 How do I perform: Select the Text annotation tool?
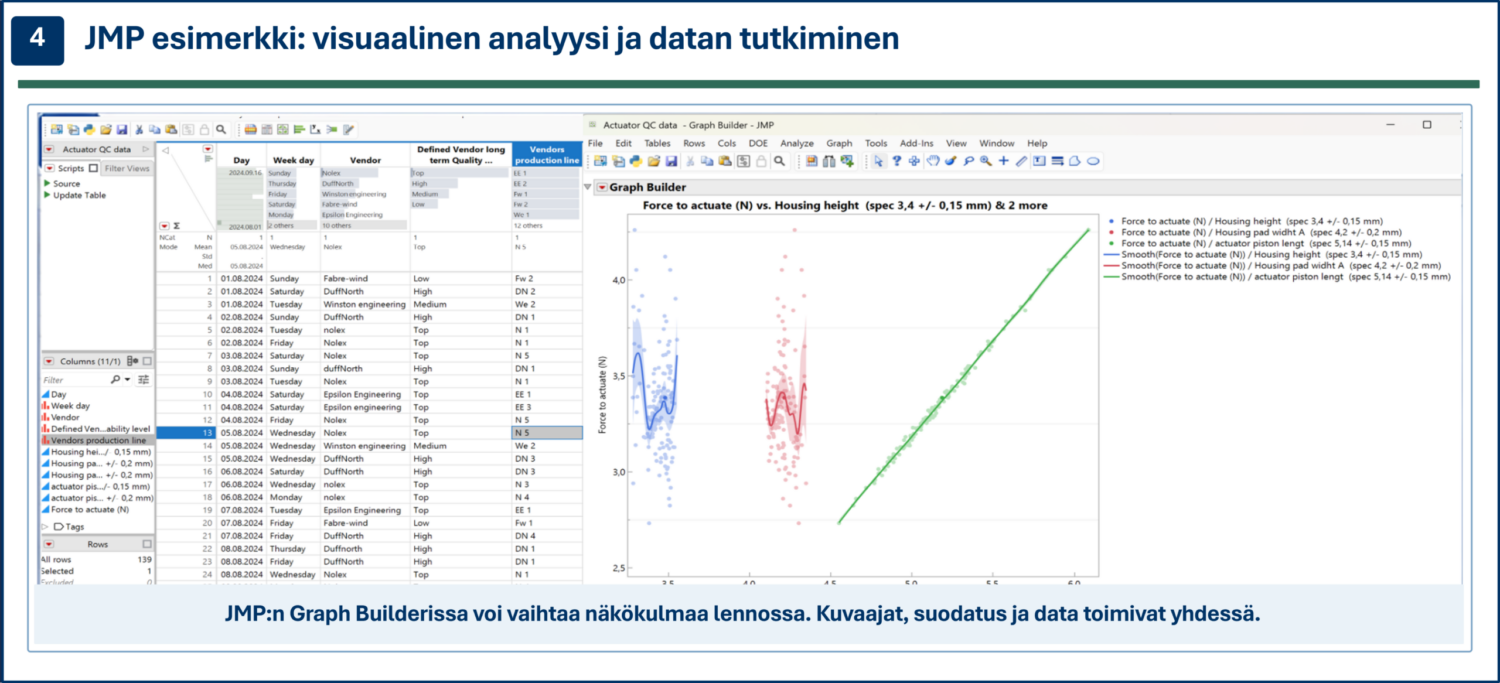(x=1039, y=160)
